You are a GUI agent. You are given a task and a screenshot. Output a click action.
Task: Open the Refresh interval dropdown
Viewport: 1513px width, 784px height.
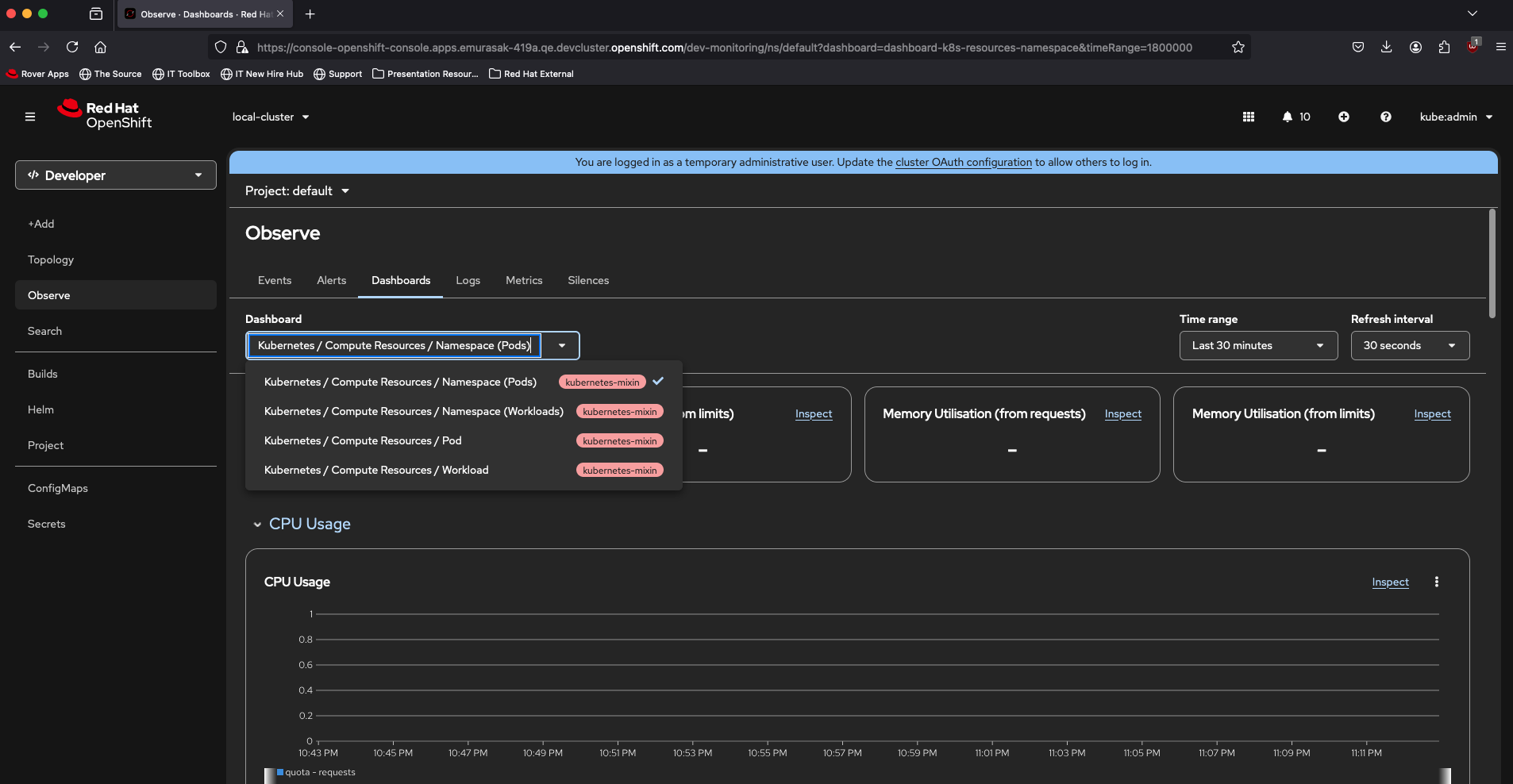coord(1409,345)
